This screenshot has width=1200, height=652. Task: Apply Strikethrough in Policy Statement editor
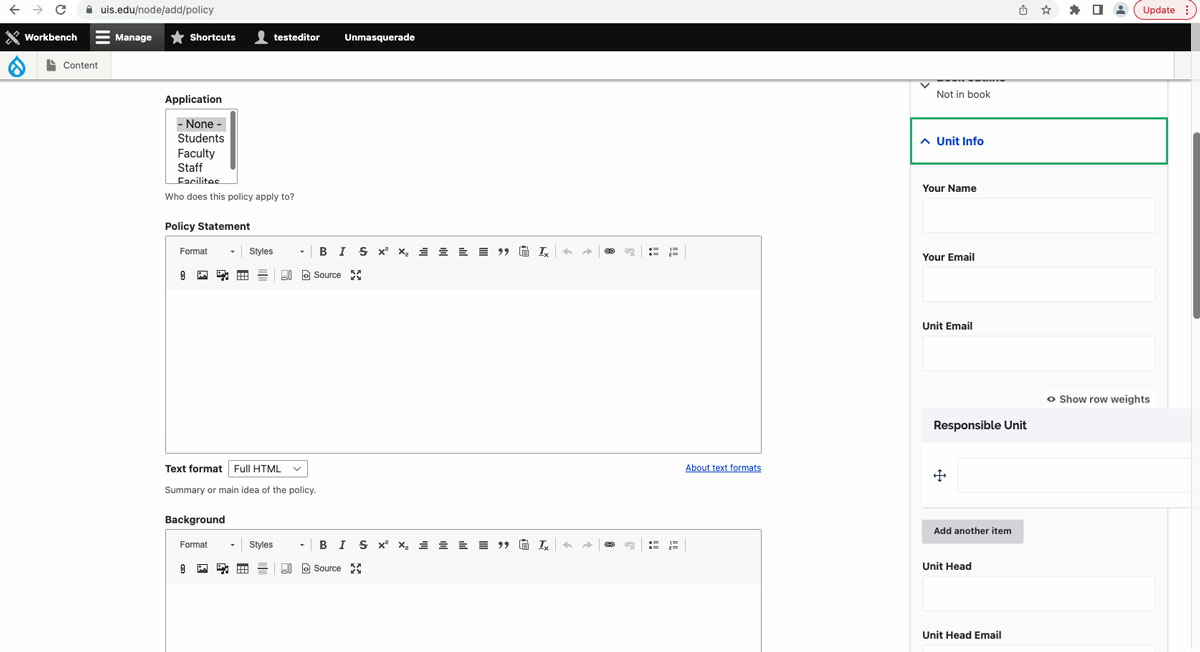pos(363,252)
